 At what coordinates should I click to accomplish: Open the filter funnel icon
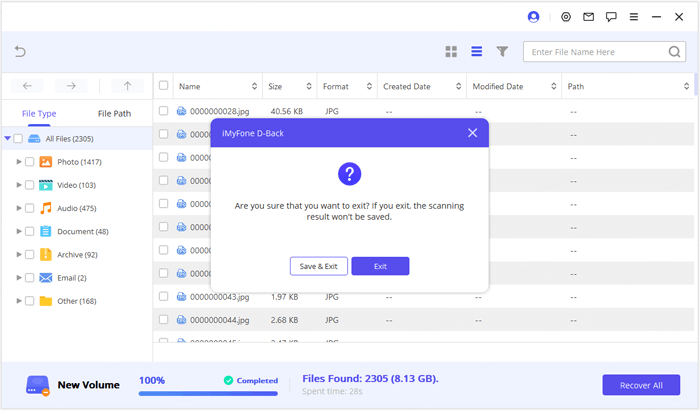click(502, 52)
